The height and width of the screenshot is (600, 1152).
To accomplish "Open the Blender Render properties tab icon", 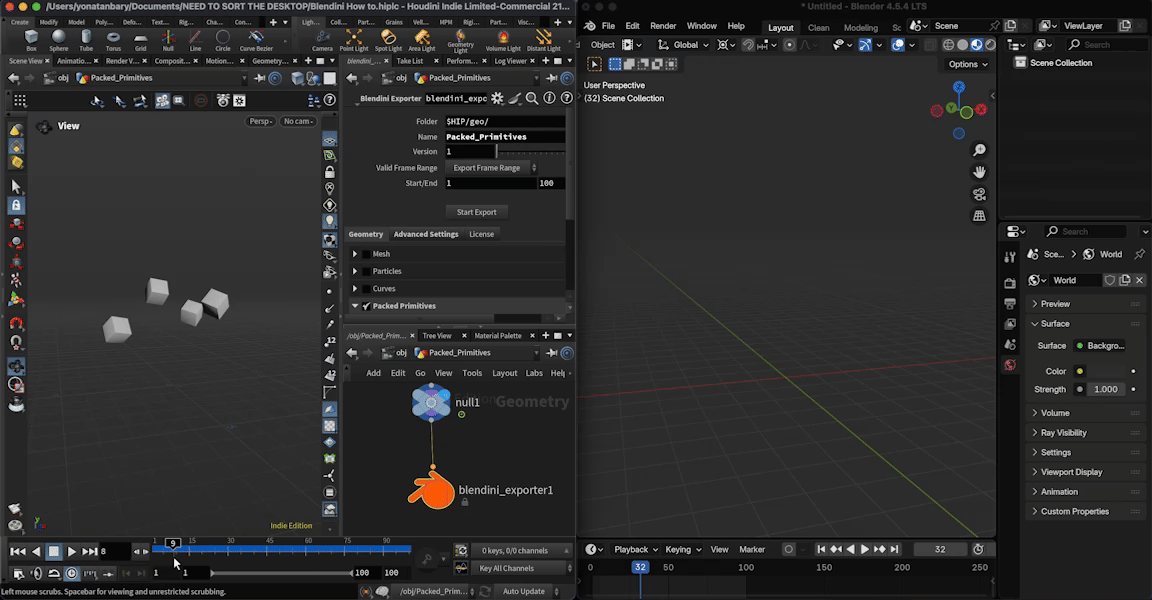I will coord(1010,283).
